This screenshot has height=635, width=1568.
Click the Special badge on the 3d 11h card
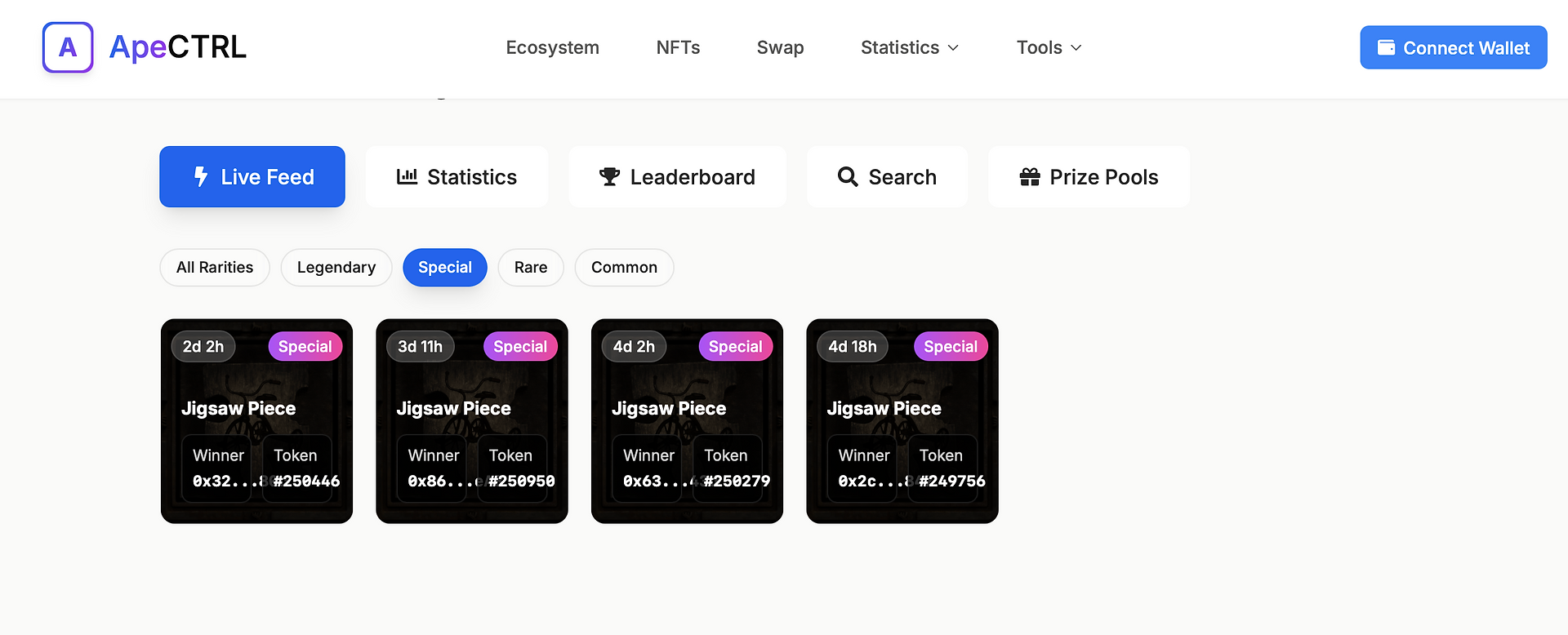pos(520,347)
